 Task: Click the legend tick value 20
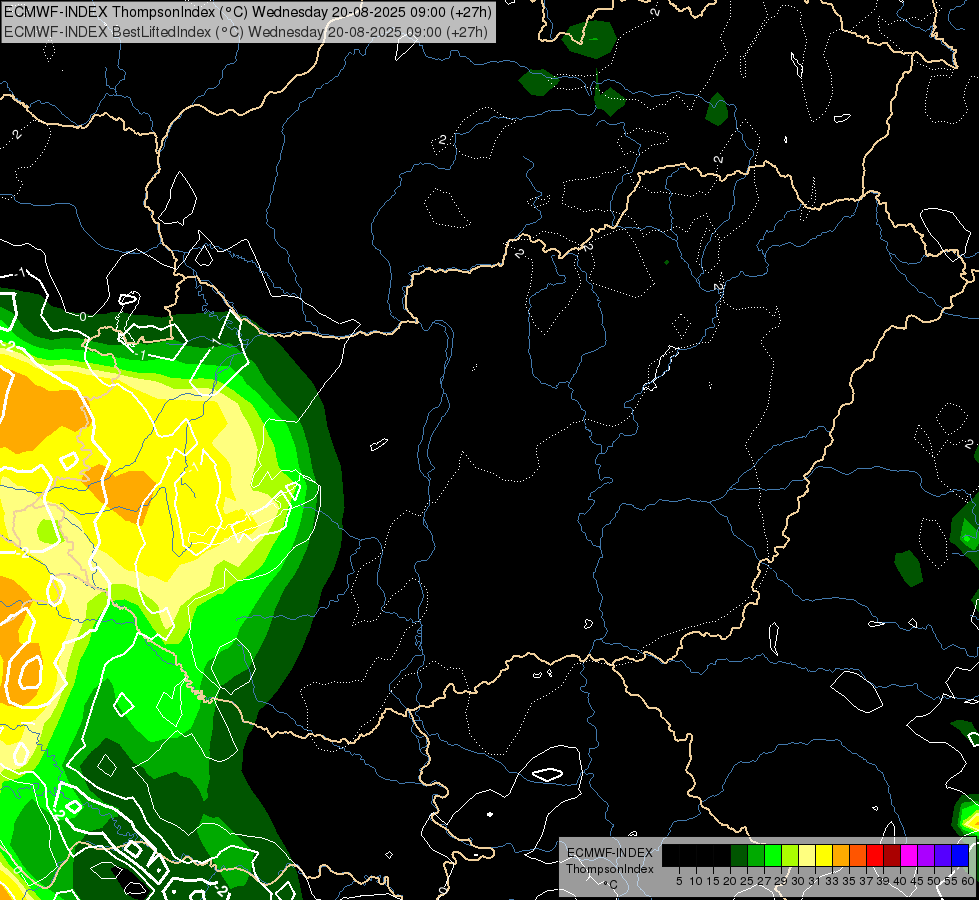pos(730,881)
